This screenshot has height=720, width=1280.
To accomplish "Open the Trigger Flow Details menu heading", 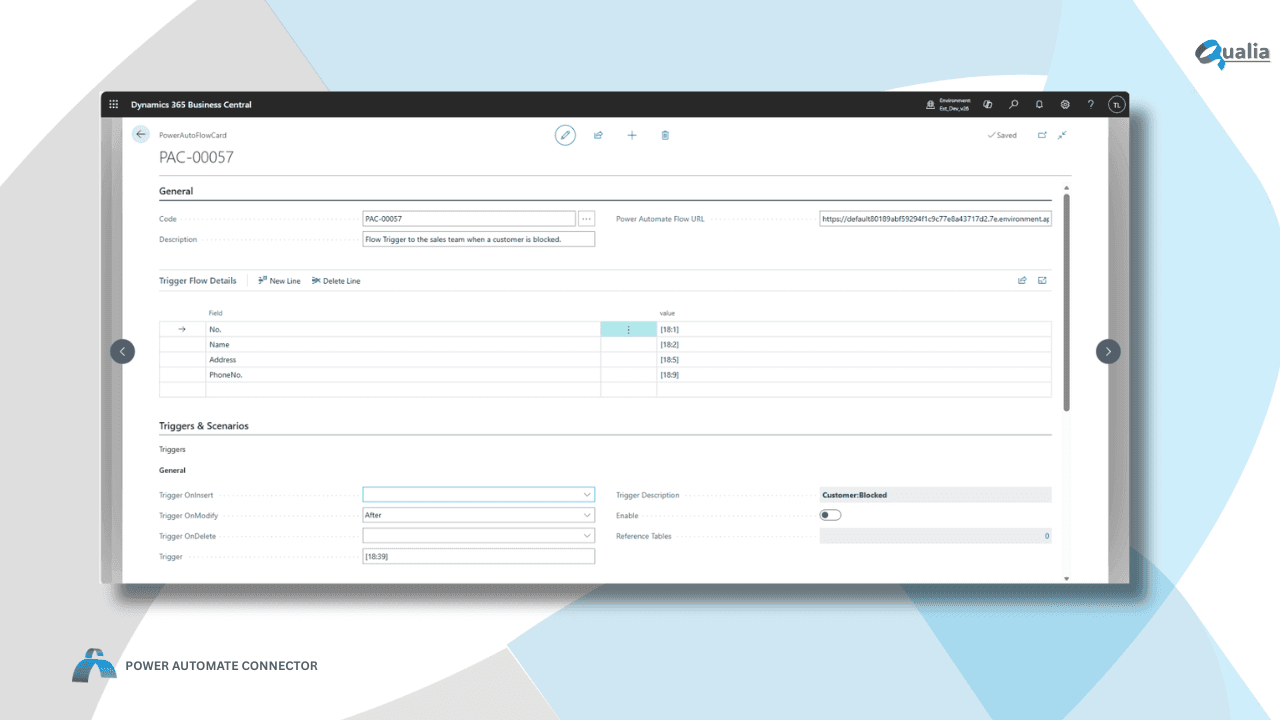I will pyautogui.click(x=198, y=281).
